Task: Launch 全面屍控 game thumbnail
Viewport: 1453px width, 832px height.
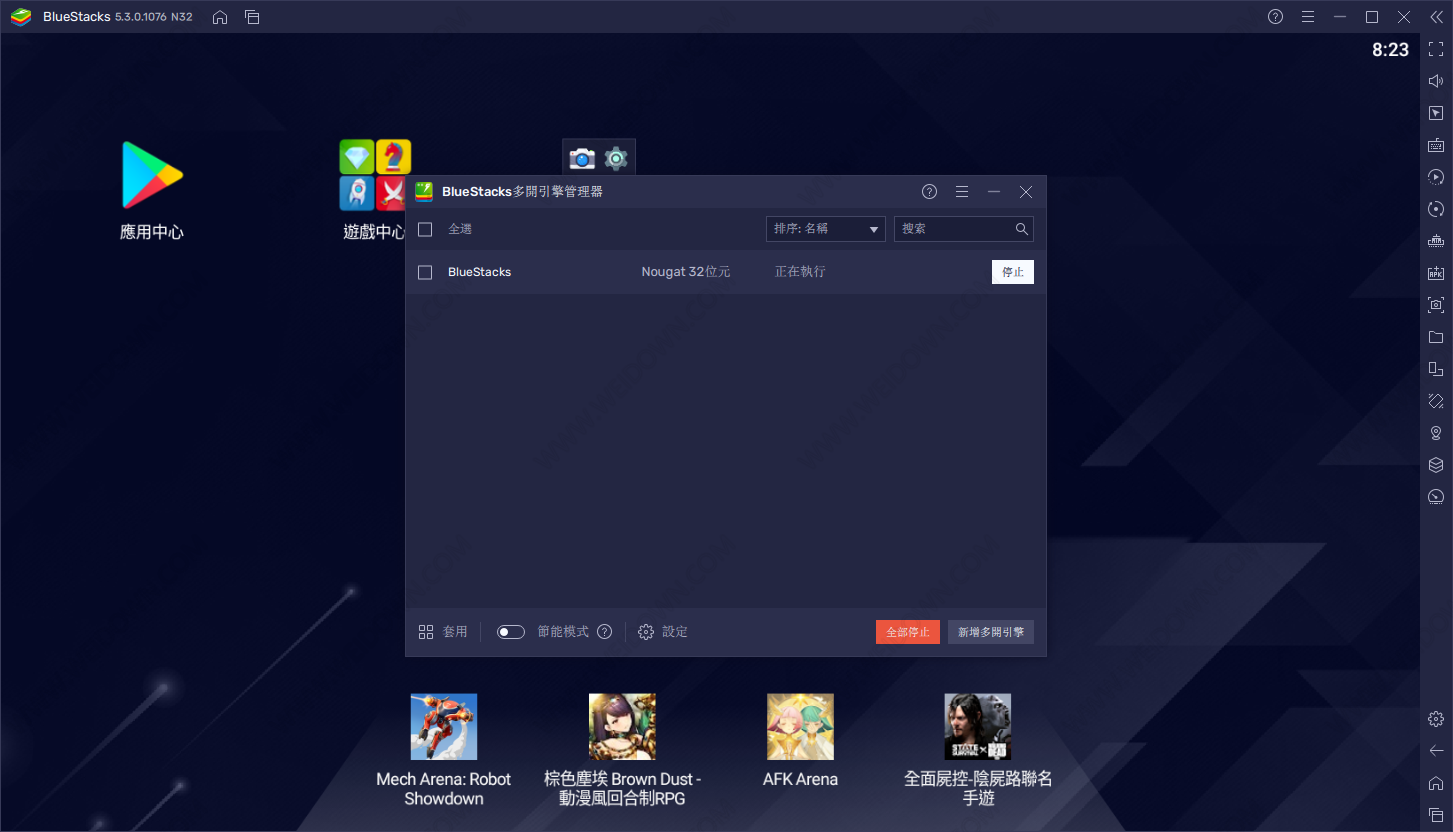Action: tap(978, 727)
